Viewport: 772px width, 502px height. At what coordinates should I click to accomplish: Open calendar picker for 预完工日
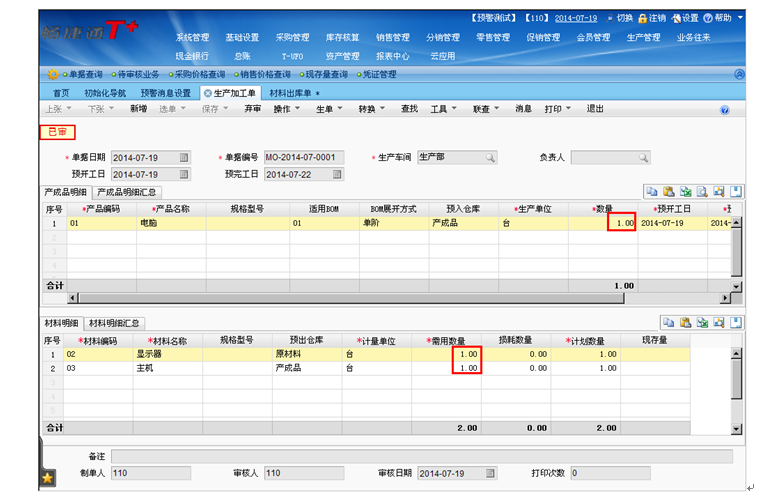tap(336, 175)
